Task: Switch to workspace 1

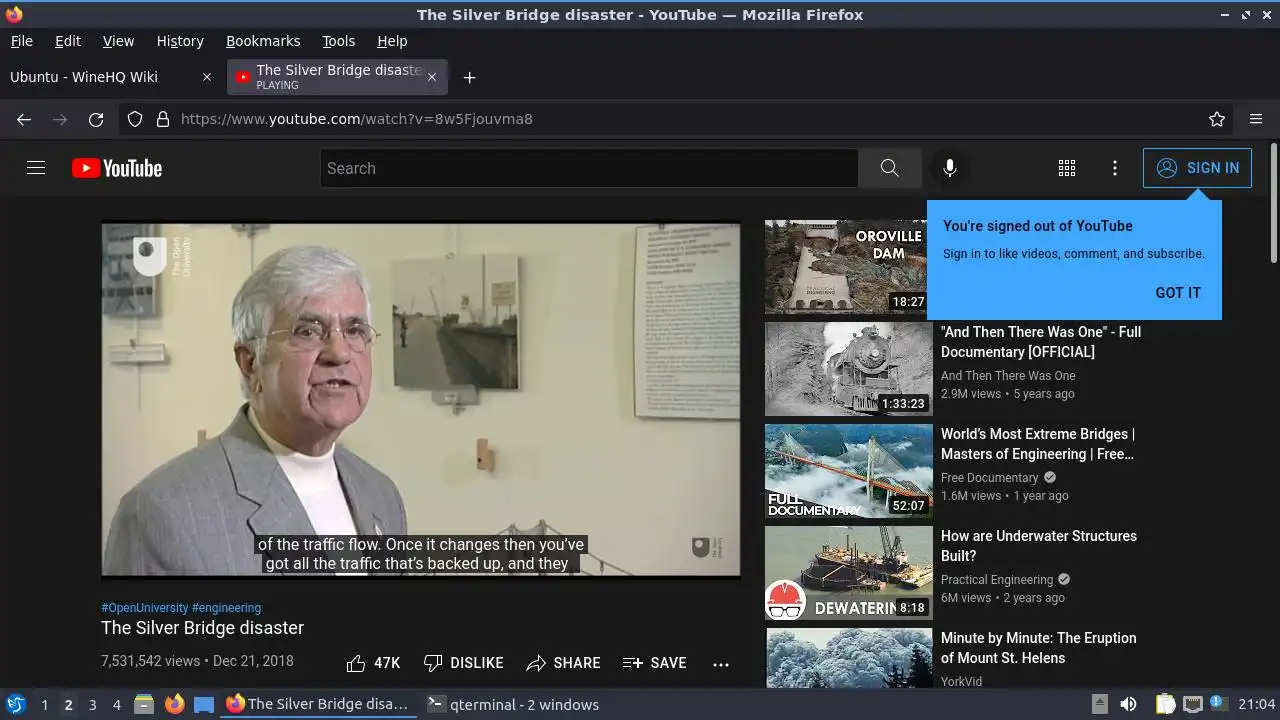Action: pos(44,705)
